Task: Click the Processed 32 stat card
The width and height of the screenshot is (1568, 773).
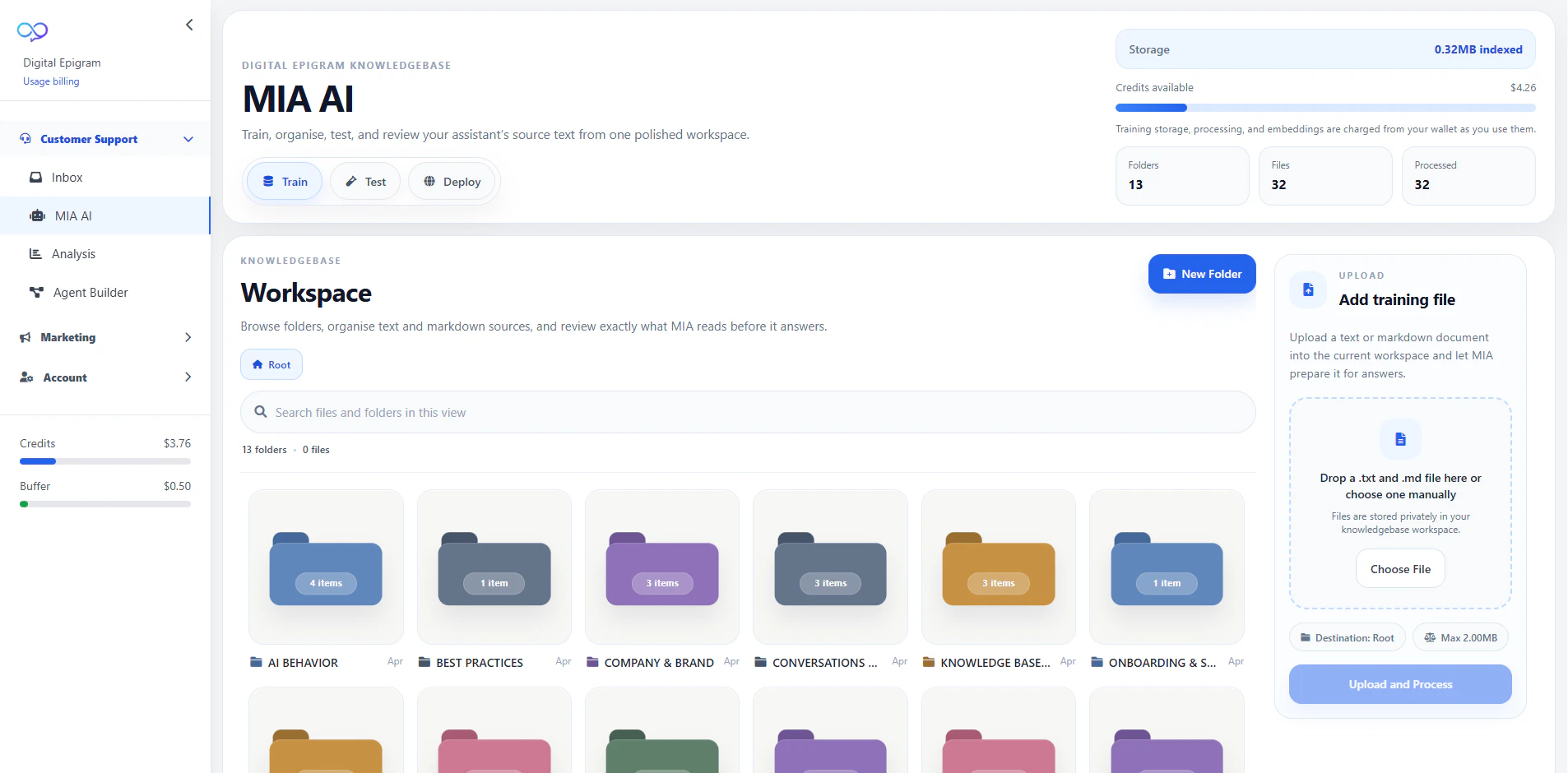Action: [x=1468, y=176]
